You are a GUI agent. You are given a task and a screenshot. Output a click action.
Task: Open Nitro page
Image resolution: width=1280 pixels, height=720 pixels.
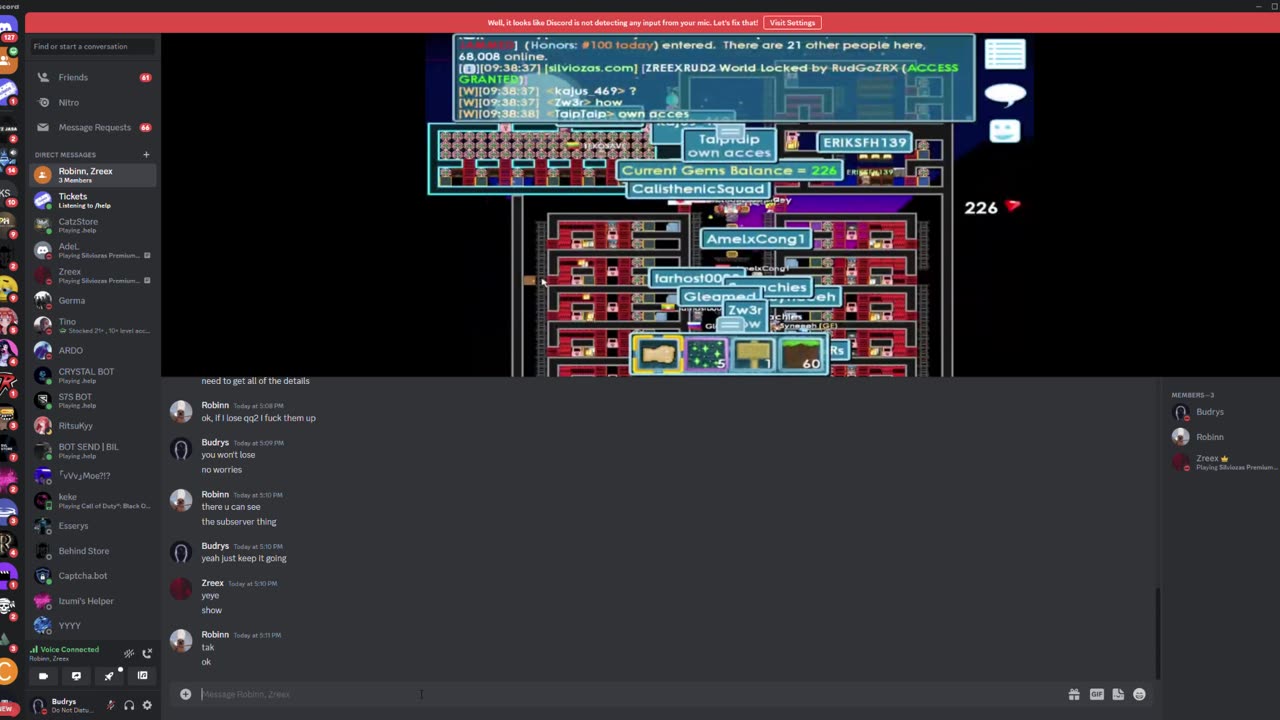(x=93, y=102)
